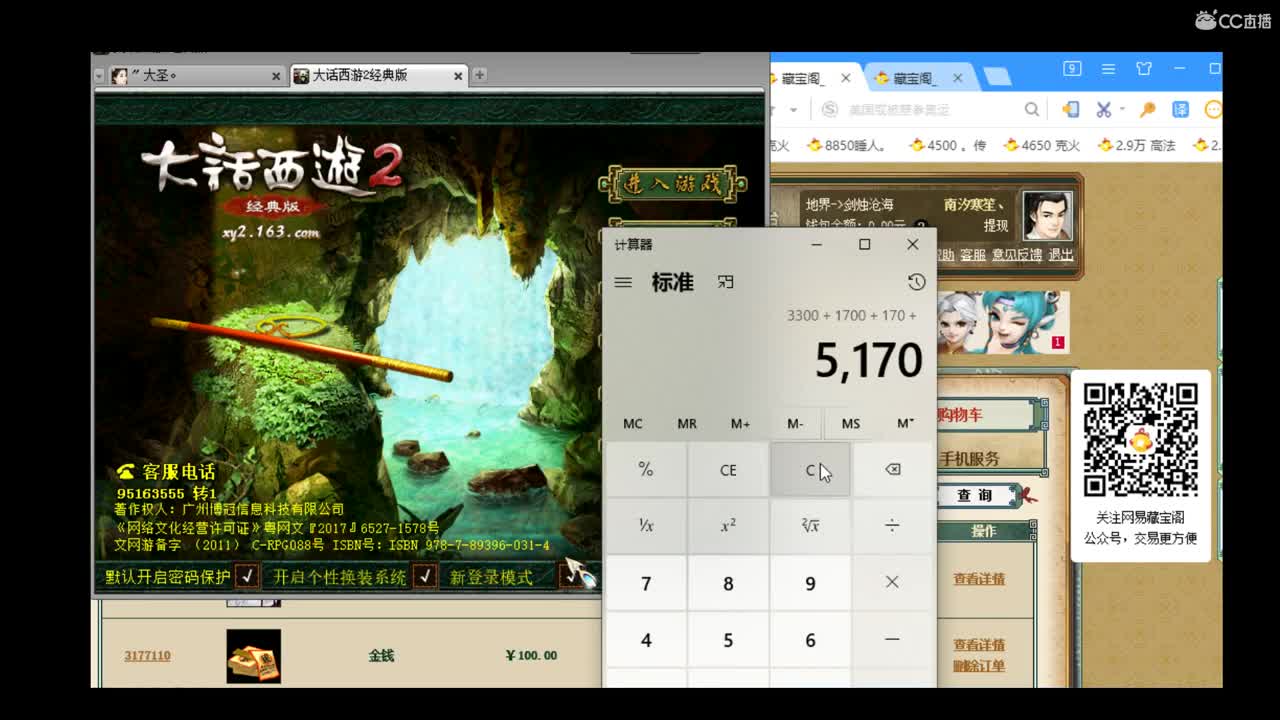Expand the scissors screenshot dropdown arrow

click(x=1122, y=109)
